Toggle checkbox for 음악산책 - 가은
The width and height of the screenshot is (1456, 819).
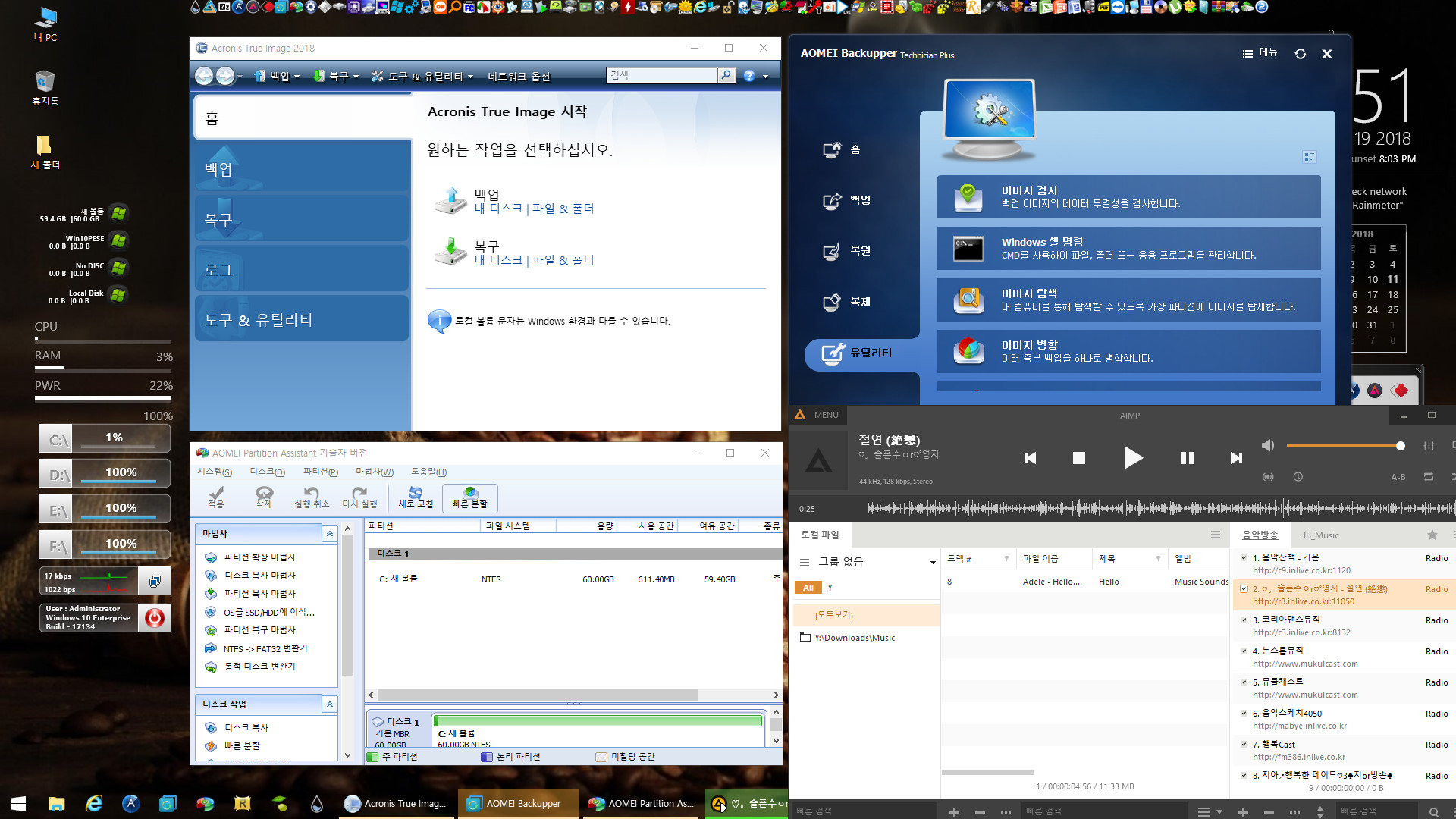[1244, 557]
